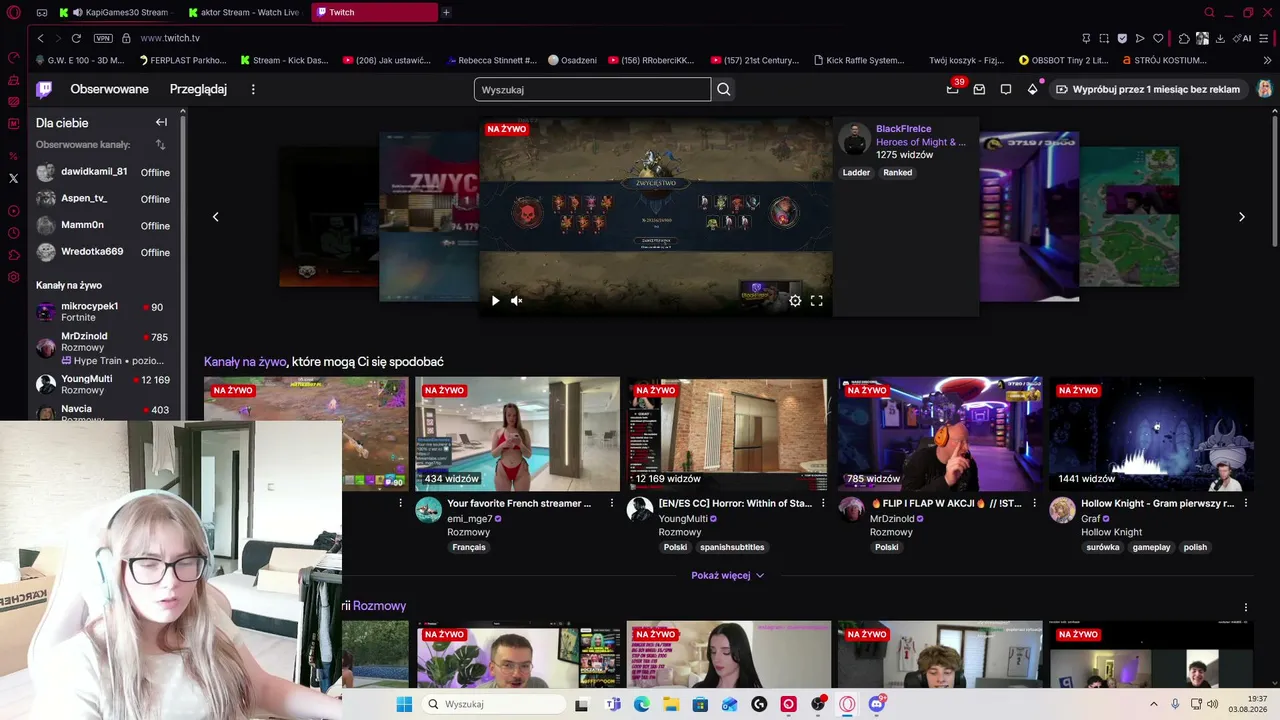Open Hollow Knight stream thumbnail by Graf
1280x720 pixels.
(x=1151, y=434)
